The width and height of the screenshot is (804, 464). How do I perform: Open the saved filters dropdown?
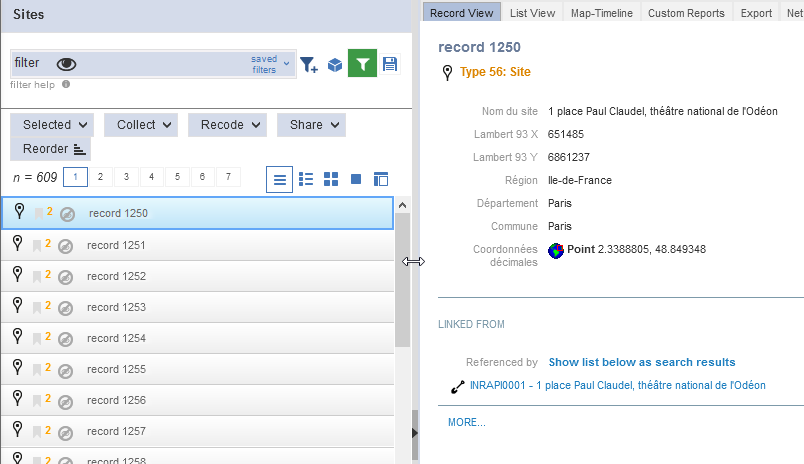tap(269, 64)
